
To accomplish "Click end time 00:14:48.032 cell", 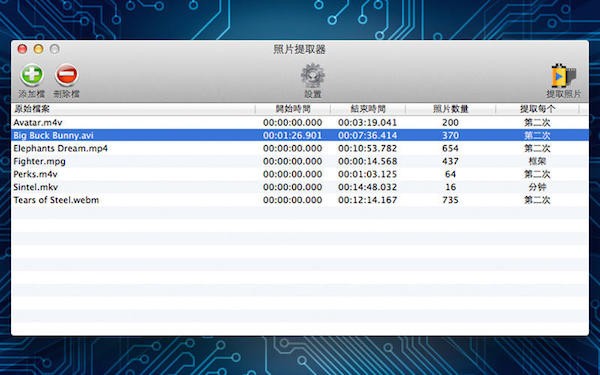I will 368,187.
